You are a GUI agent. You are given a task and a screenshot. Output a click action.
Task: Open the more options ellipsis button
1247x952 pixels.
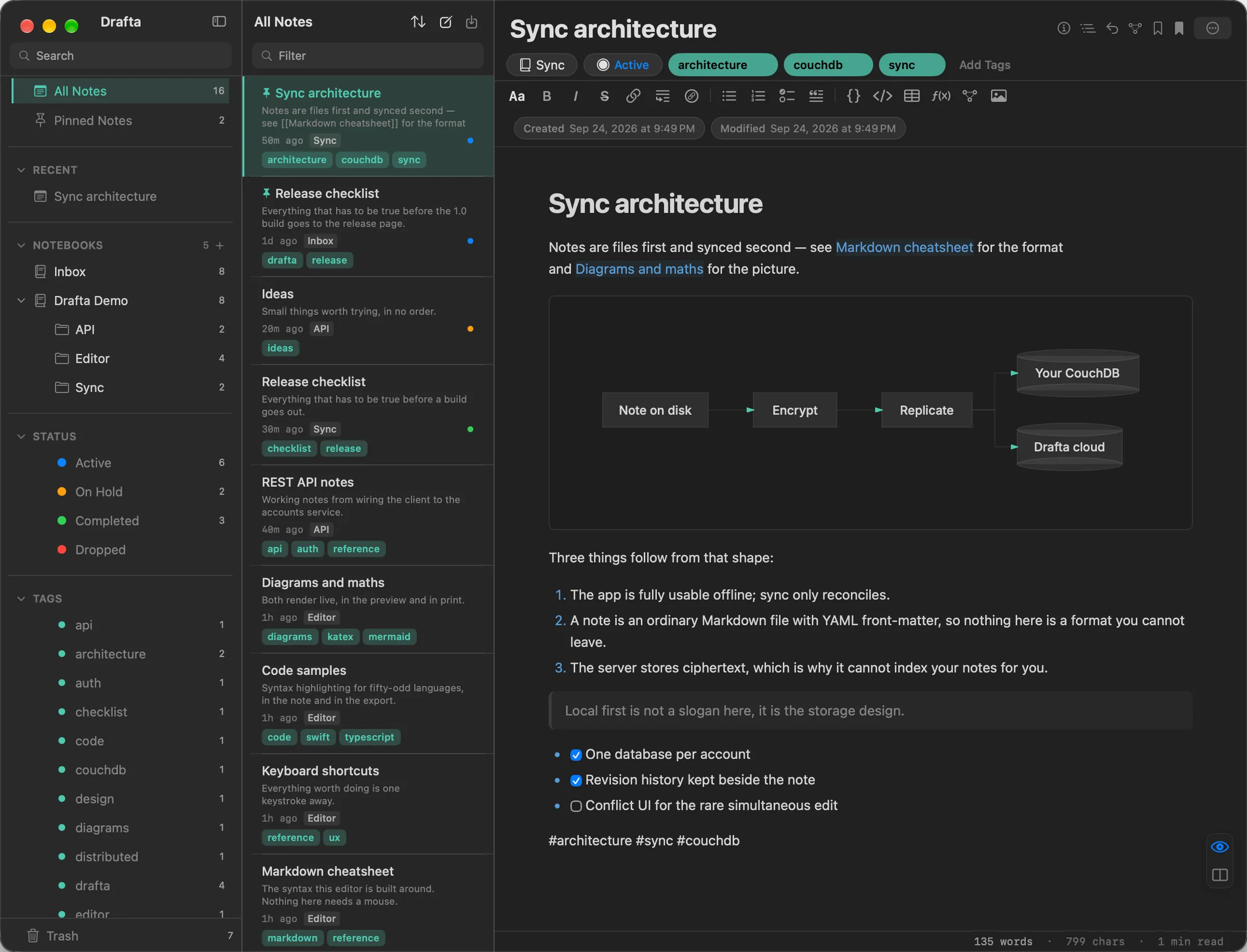[1212, 29]
